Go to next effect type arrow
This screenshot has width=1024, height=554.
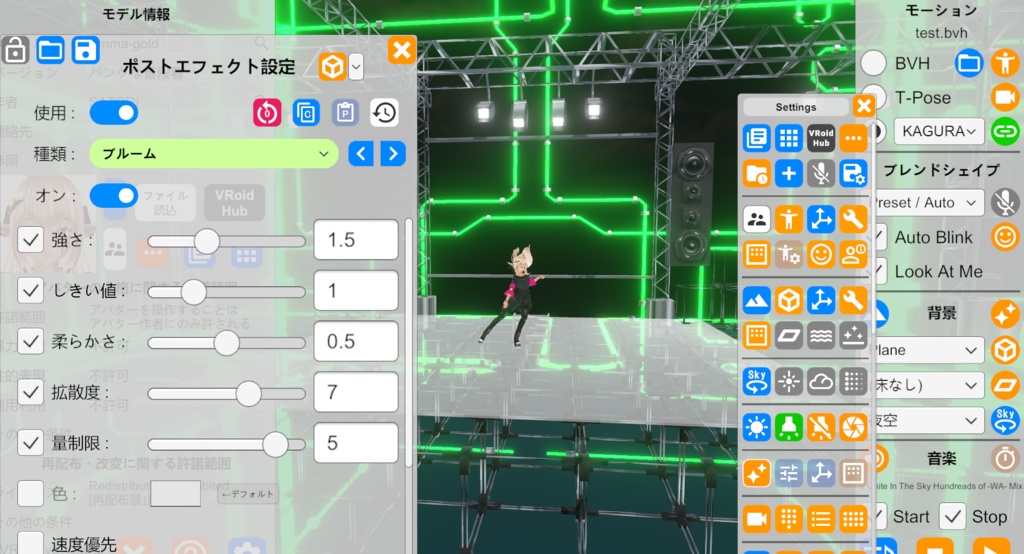pos(393,154)
